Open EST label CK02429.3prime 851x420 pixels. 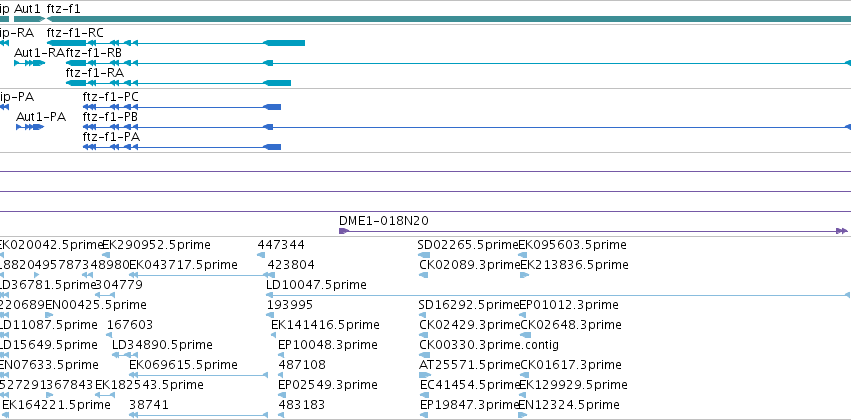[x=470, y=326]
